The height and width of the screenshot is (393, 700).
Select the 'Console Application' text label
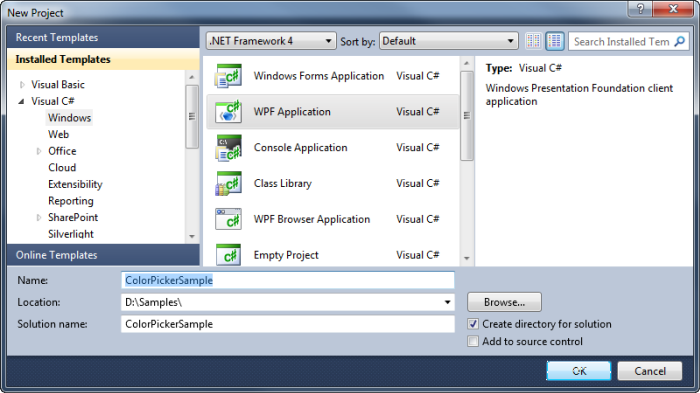point(300,147)
